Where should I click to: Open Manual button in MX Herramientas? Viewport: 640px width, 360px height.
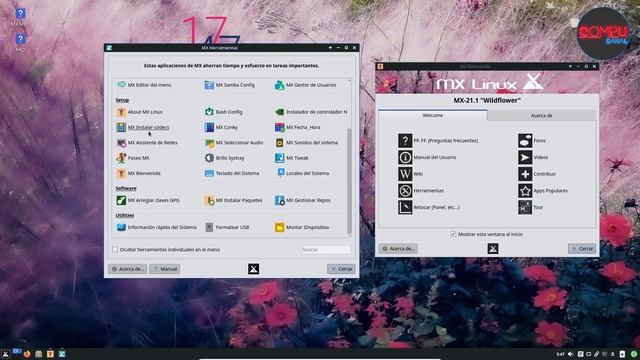tap(164, 269)
